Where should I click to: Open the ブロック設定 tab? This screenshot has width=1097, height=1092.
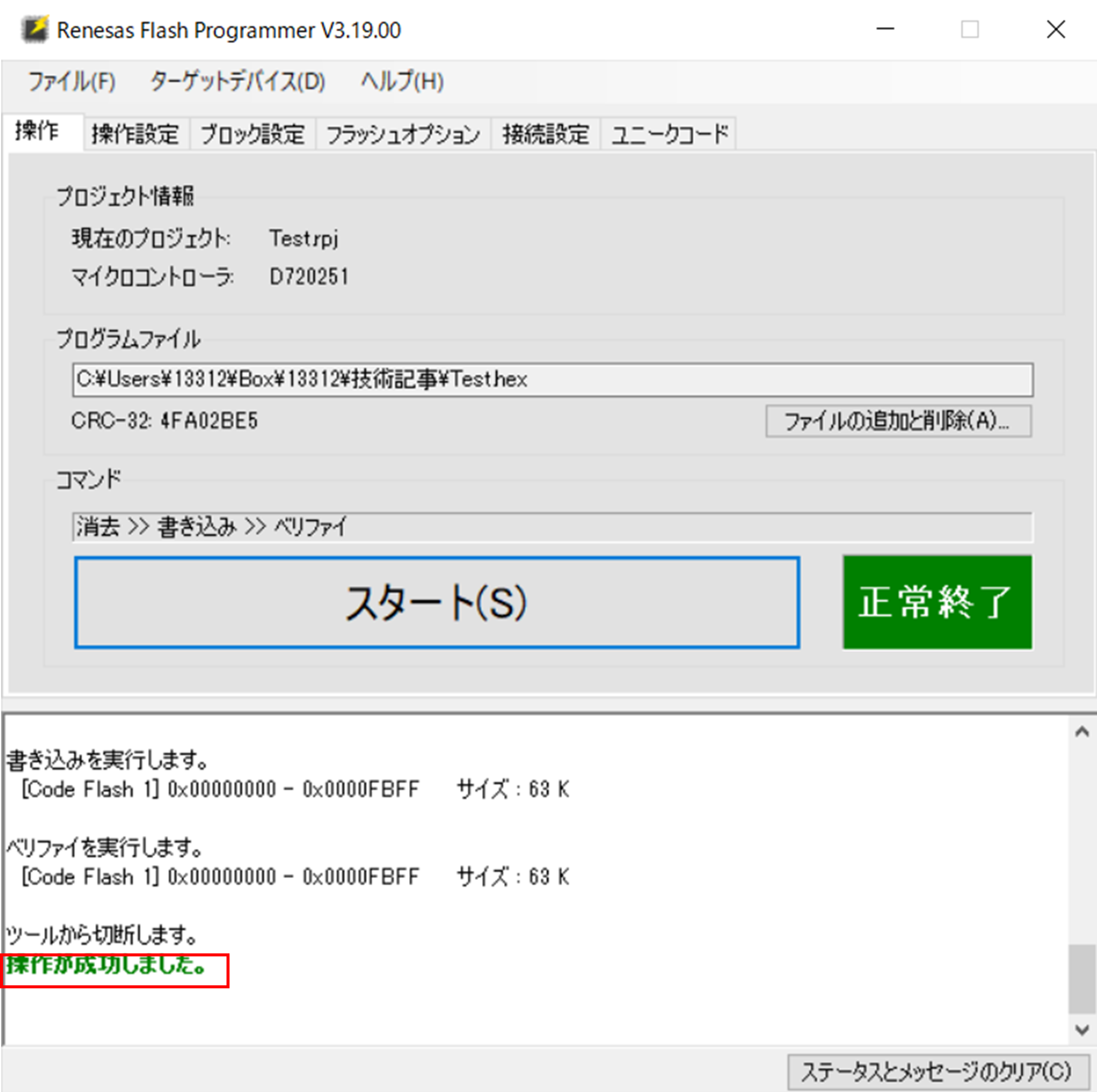coord(252,134)
